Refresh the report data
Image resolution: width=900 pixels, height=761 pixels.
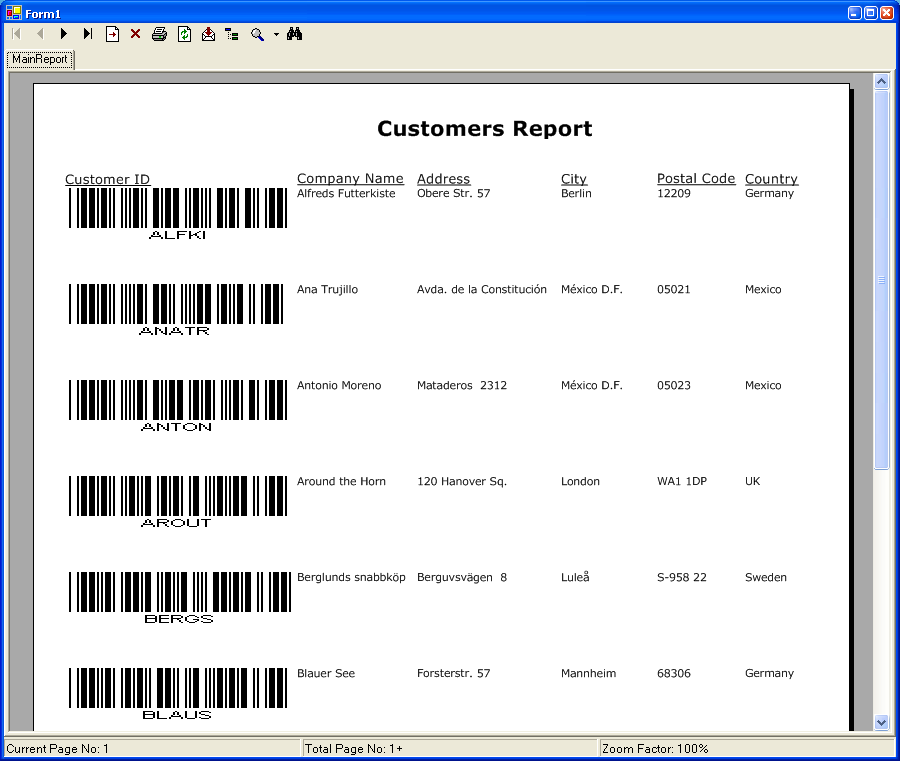point(184,34)
